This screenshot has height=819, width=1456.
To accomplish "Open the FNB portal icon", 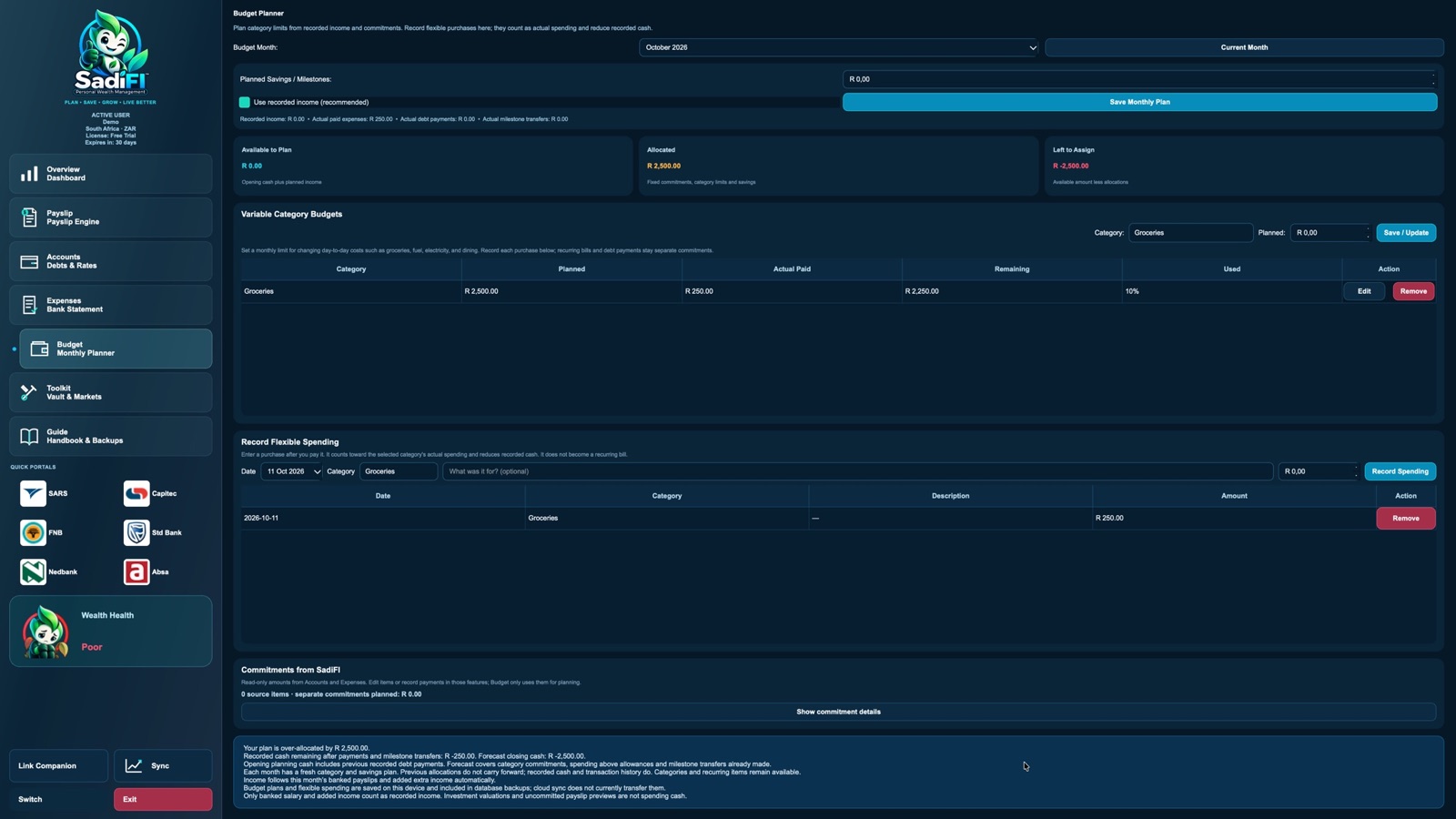I will pos(33,532).
